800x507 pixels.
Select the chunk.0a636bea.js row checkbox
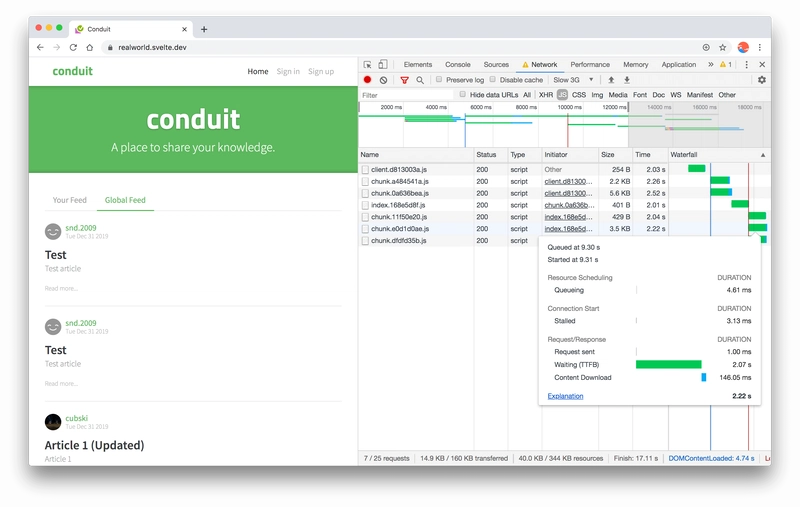coord(365,193)
